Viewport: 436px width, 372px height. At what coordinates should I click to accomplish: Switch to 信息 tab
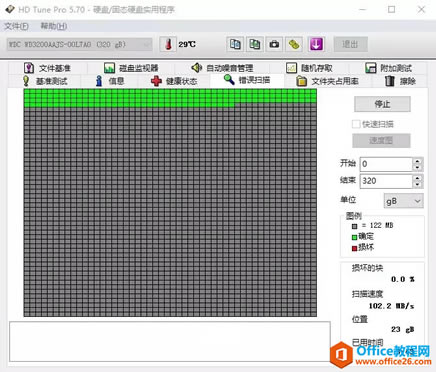pos(110,81)
